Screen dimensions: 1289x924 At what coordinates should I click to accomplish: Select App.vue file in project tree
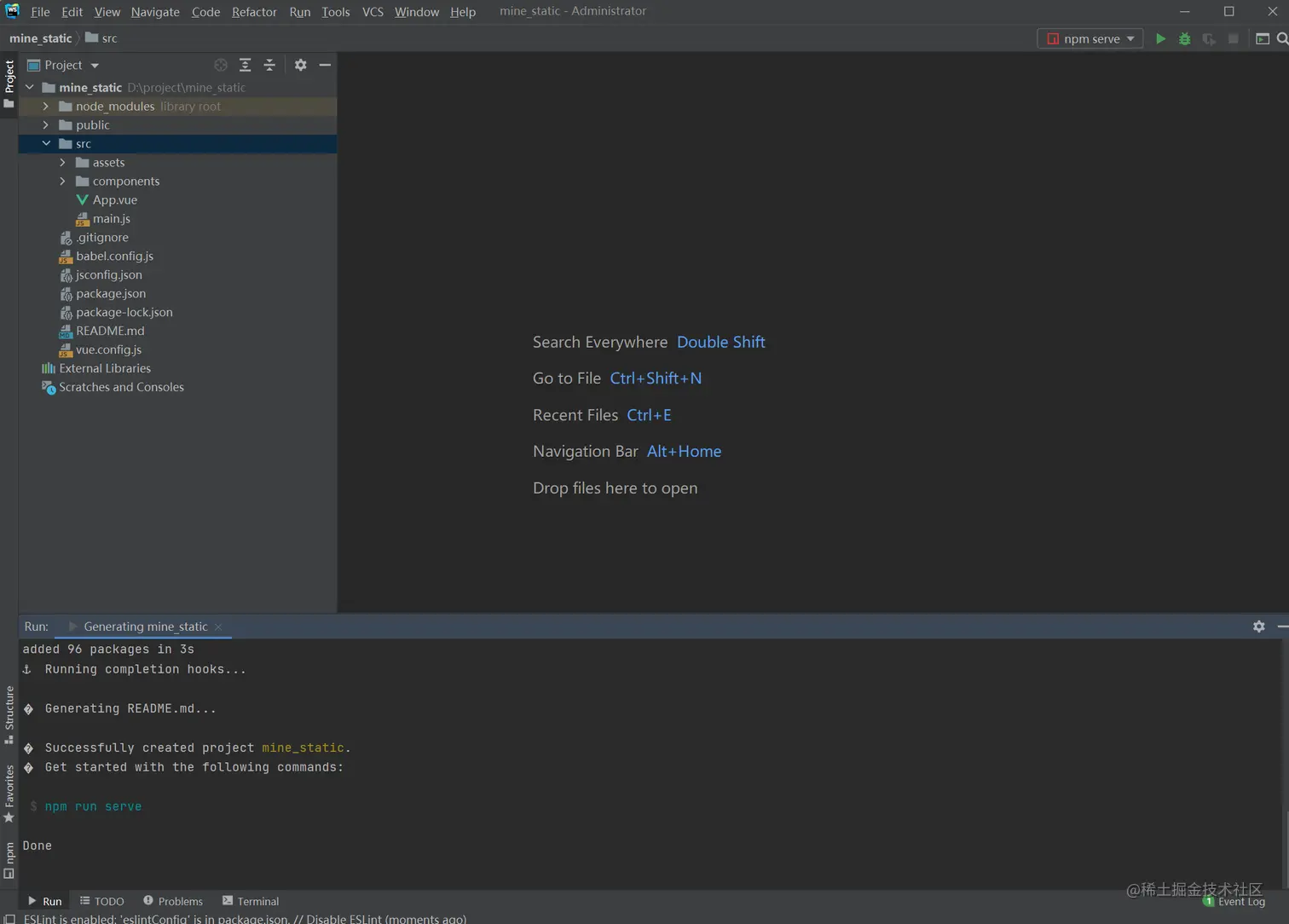point(114,199)
